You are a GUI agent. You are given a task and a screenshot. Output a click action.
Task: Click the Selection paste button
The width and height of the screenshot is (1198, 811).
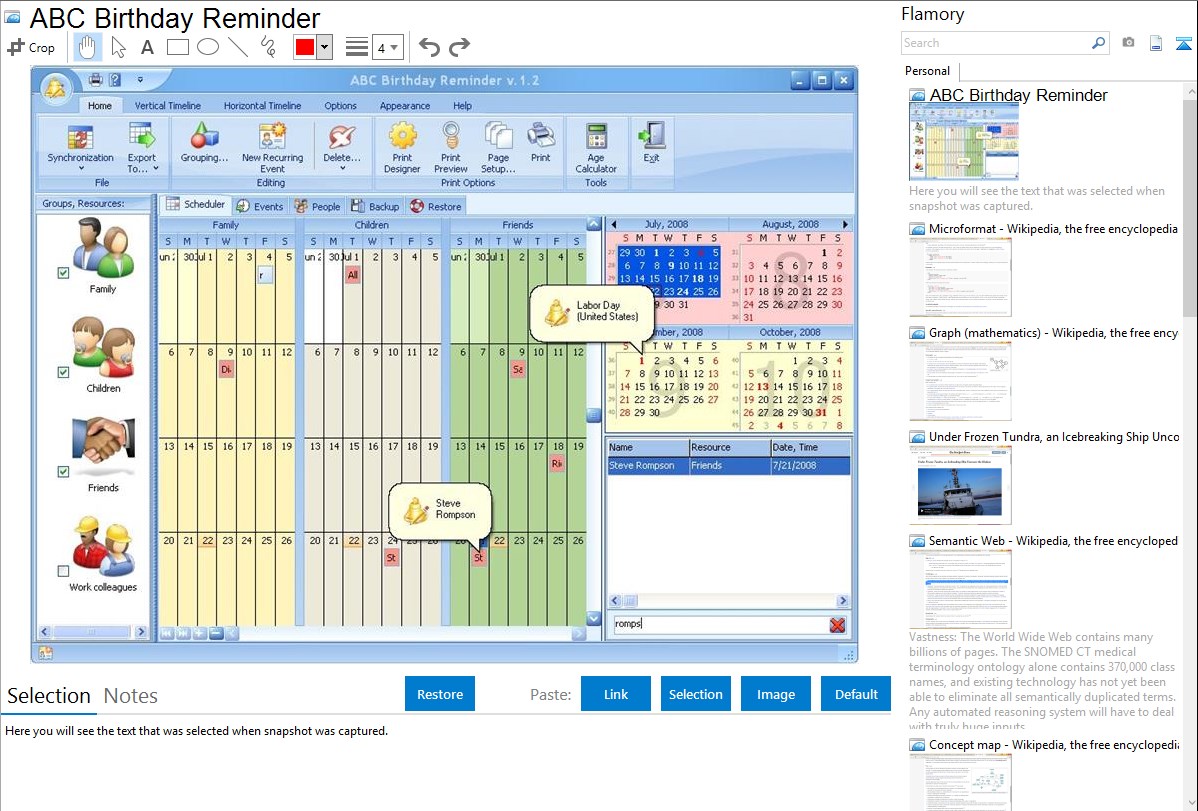coord(695,694)
